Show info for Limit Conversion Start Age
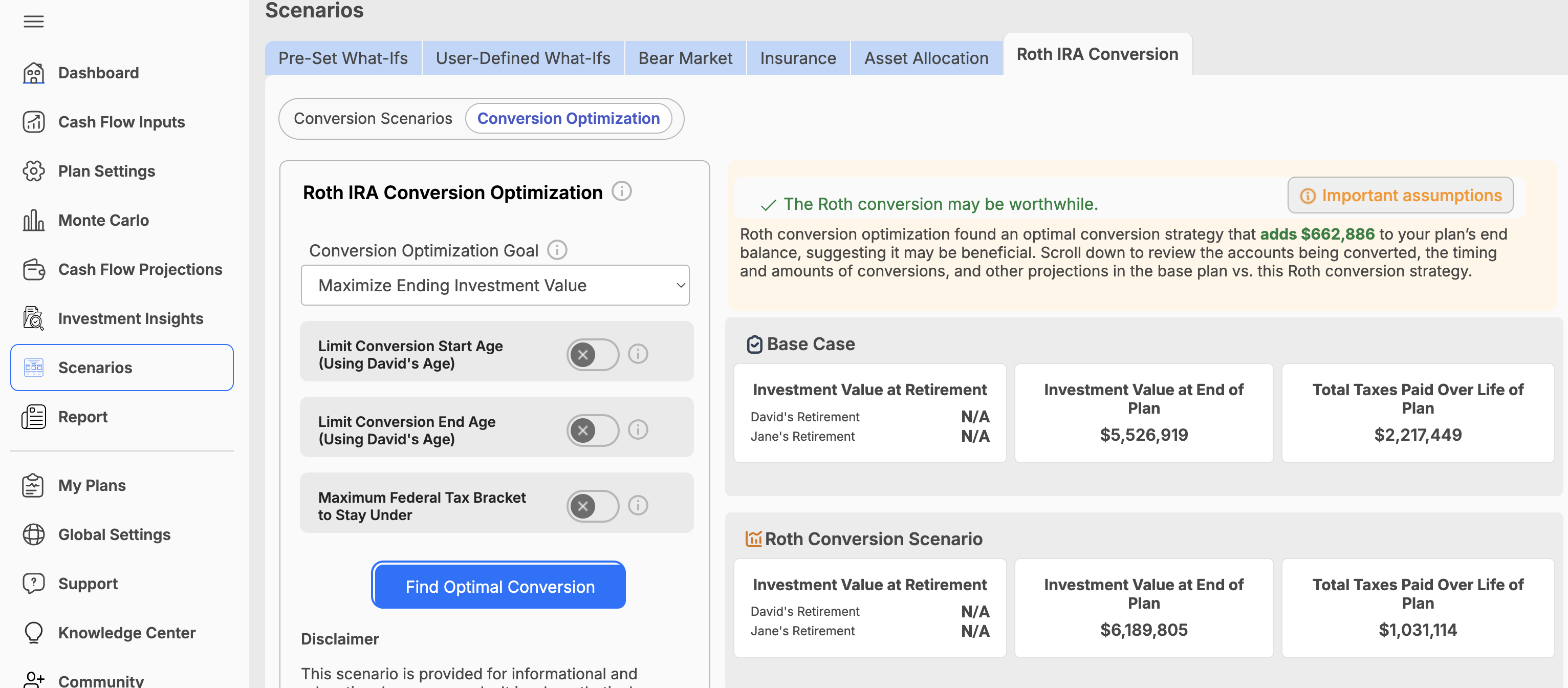The height and width of the screenshot is (688, 1568). (637, 354)
